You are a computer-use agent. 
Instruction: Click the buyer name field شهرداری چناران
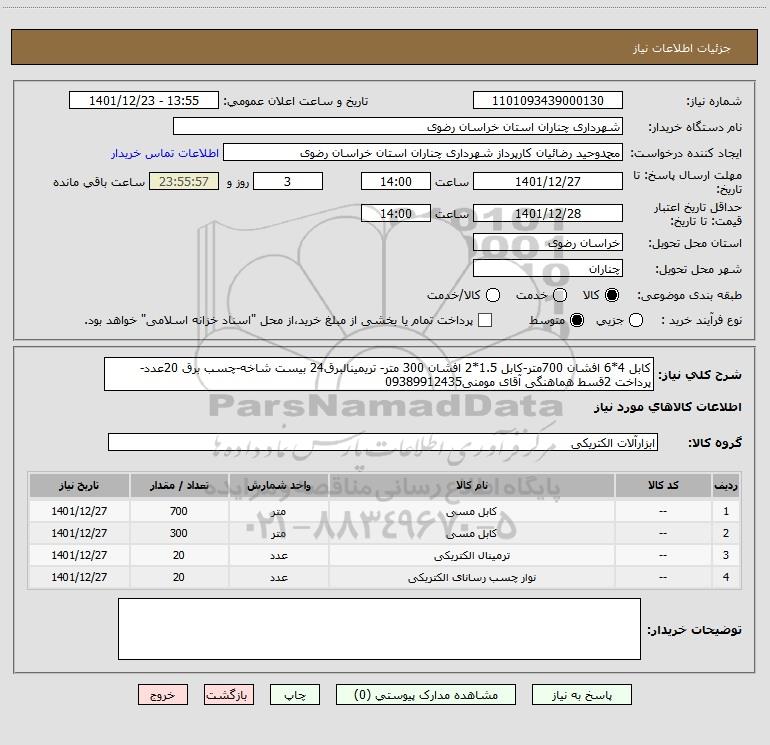398,126
